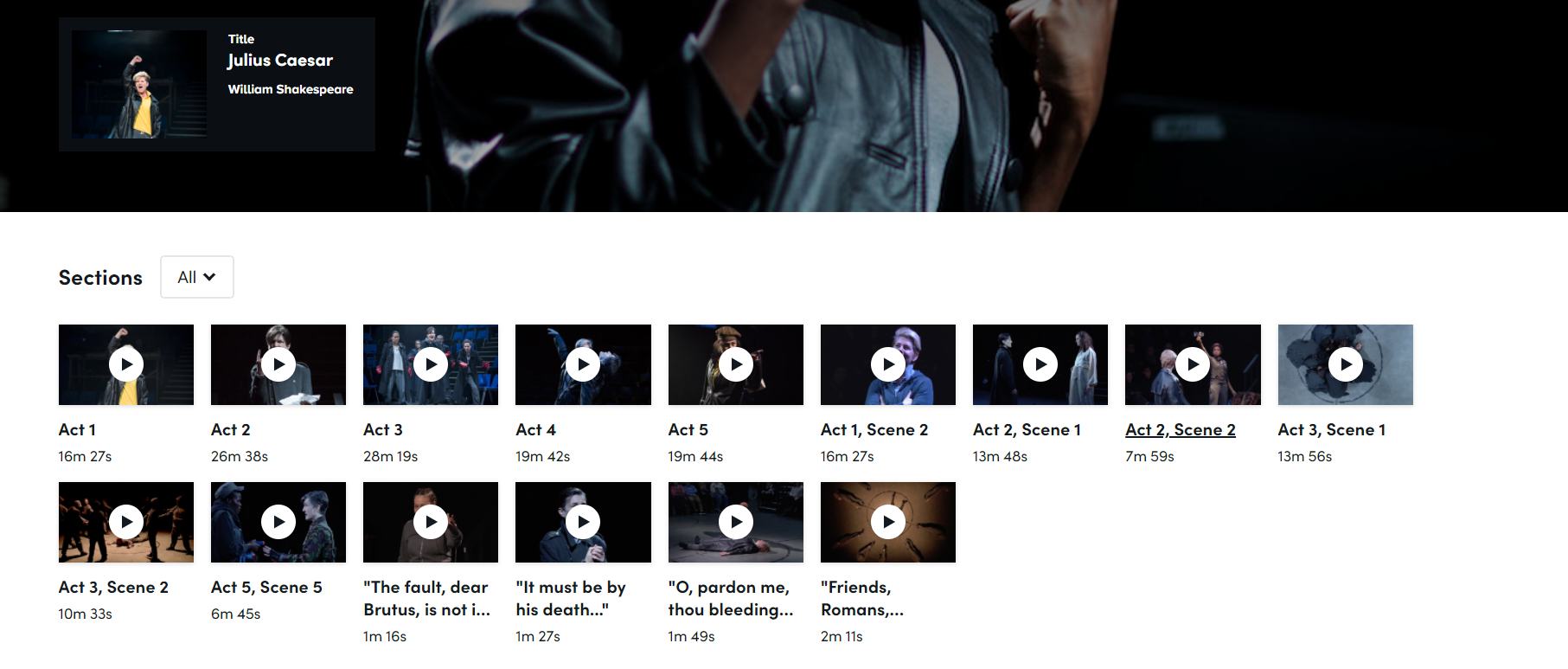
Task: Click the Julius Caesar title in header card
Action: [280, 60]
